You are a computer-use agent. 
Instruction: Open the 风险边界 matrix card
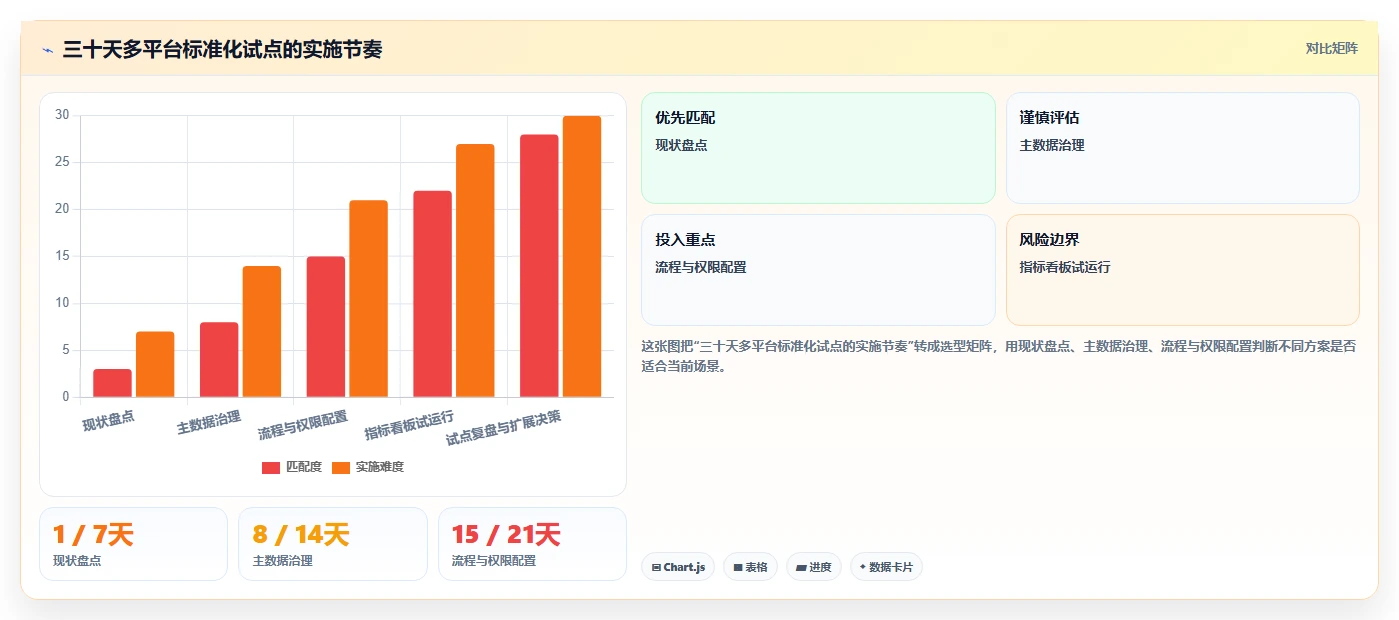1182,270
